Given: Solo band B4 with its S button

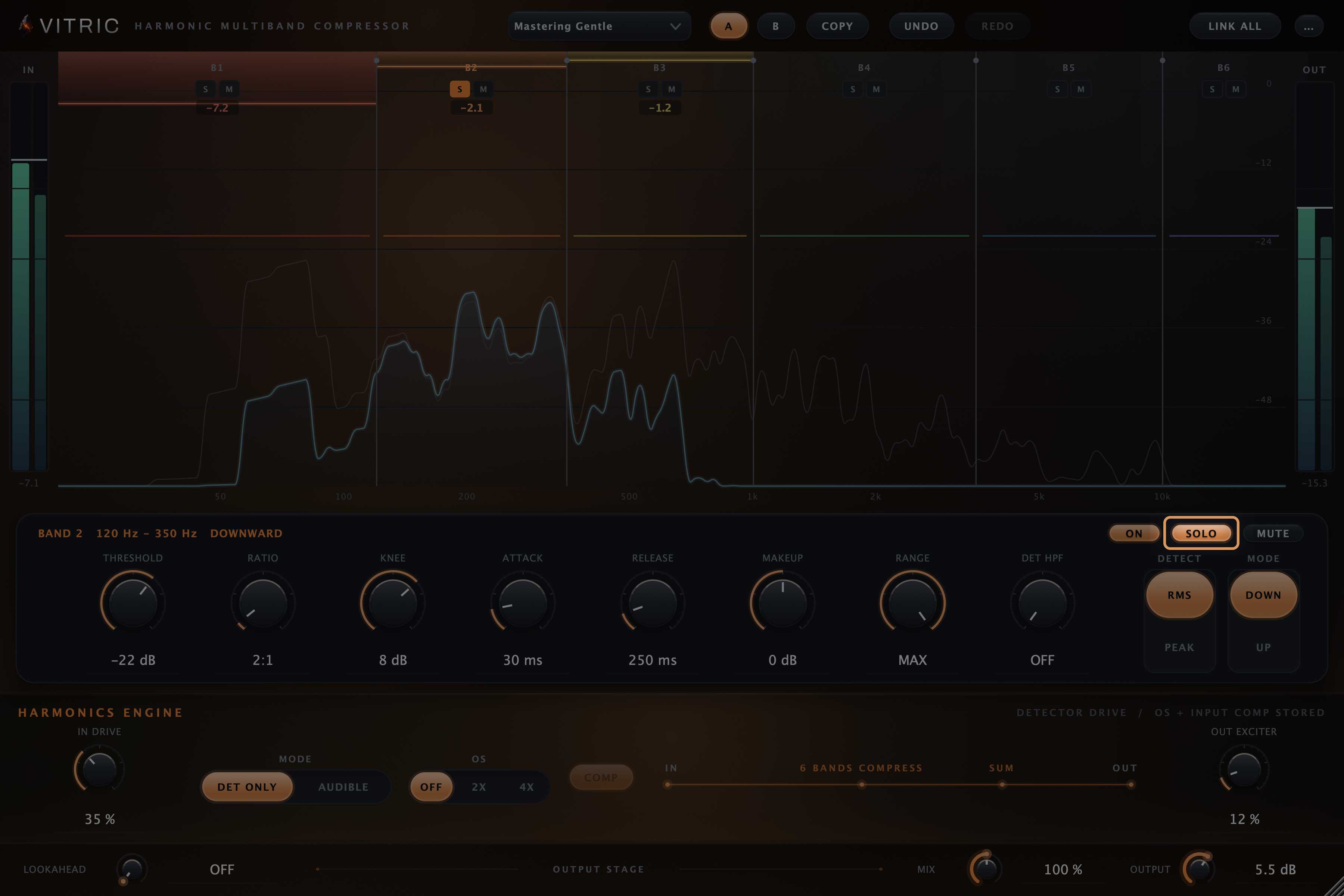Looking at the screenshot, I should click(853, 89).
